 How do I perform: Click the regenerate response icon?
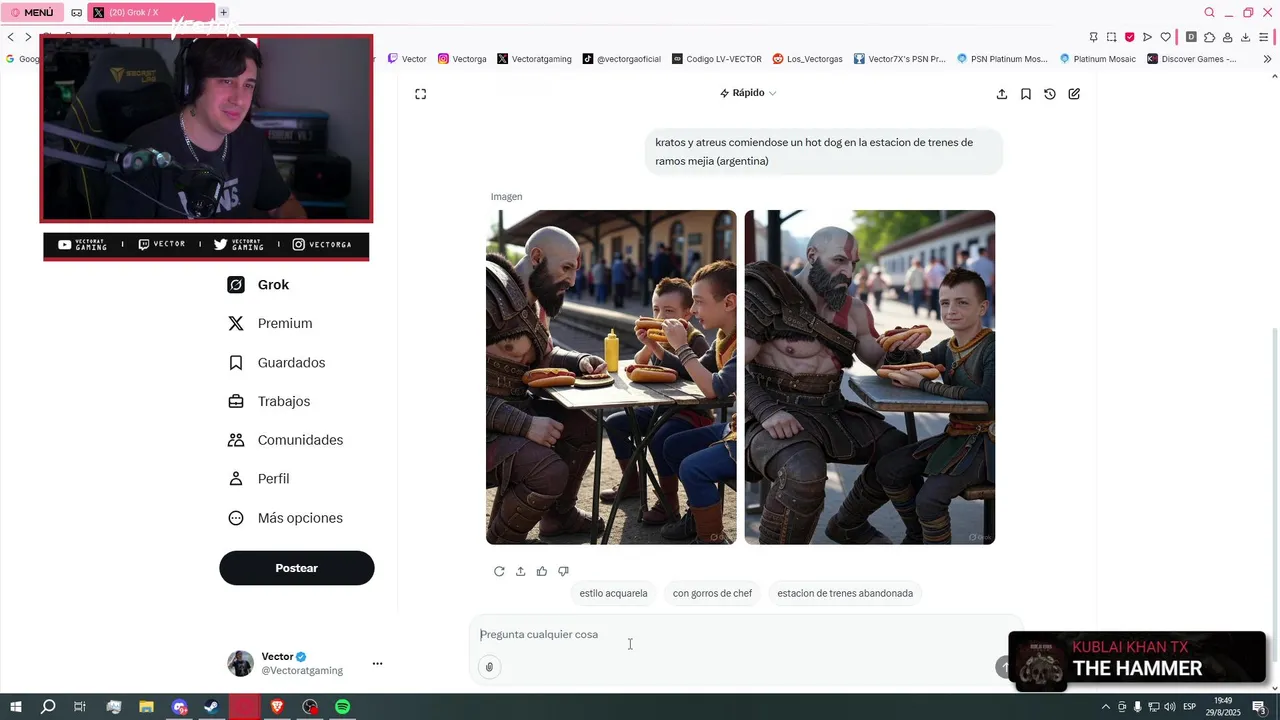pyautogui.click(x=499, y=571)
